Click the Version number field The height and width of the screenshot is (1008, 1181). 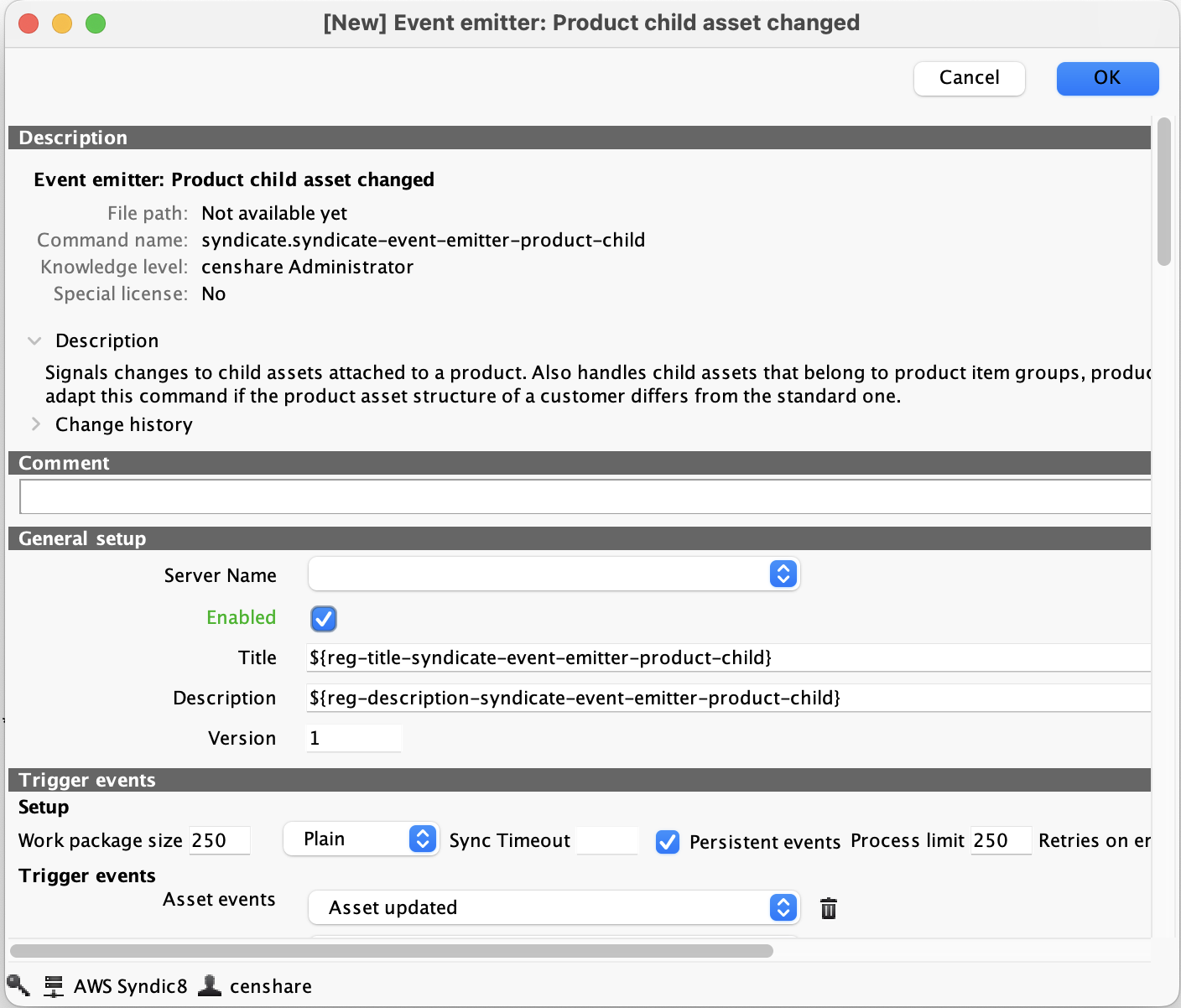pos(354,738)
